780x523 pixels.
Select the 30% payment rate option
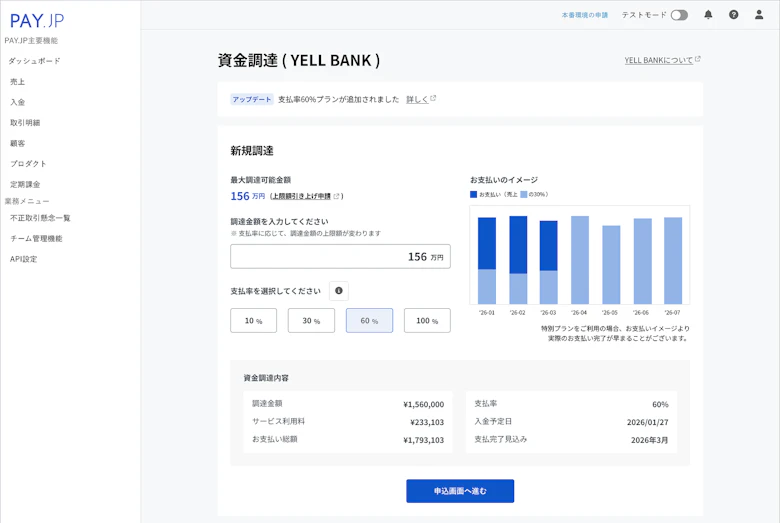pos(311,320)
